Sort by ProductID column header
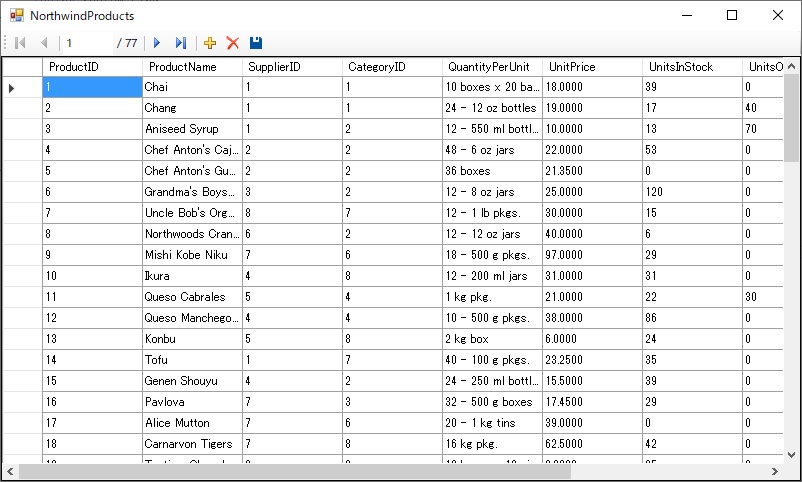802x482 pixels. (92, 67)
